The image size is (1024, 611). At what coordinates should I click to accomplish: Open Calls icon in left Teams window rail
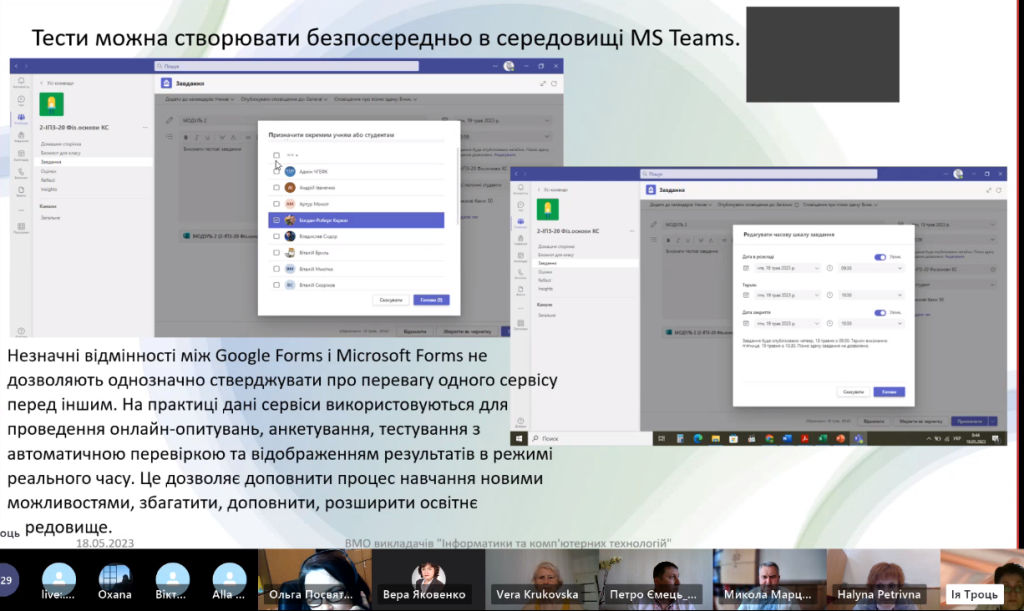coord(21,173)
